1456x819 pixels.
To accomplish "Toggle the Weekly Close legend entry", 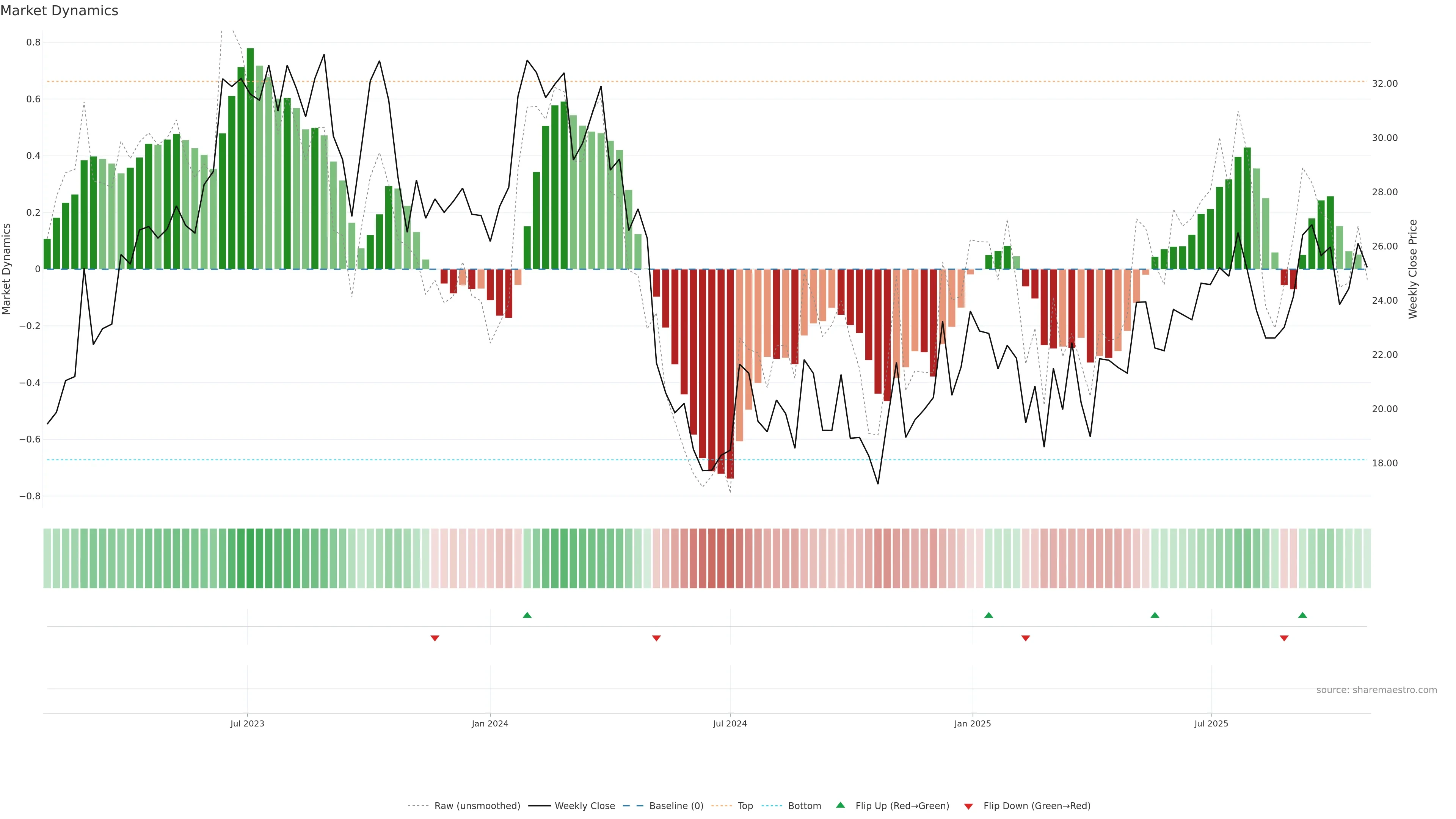I will click(x=584, y=806).
